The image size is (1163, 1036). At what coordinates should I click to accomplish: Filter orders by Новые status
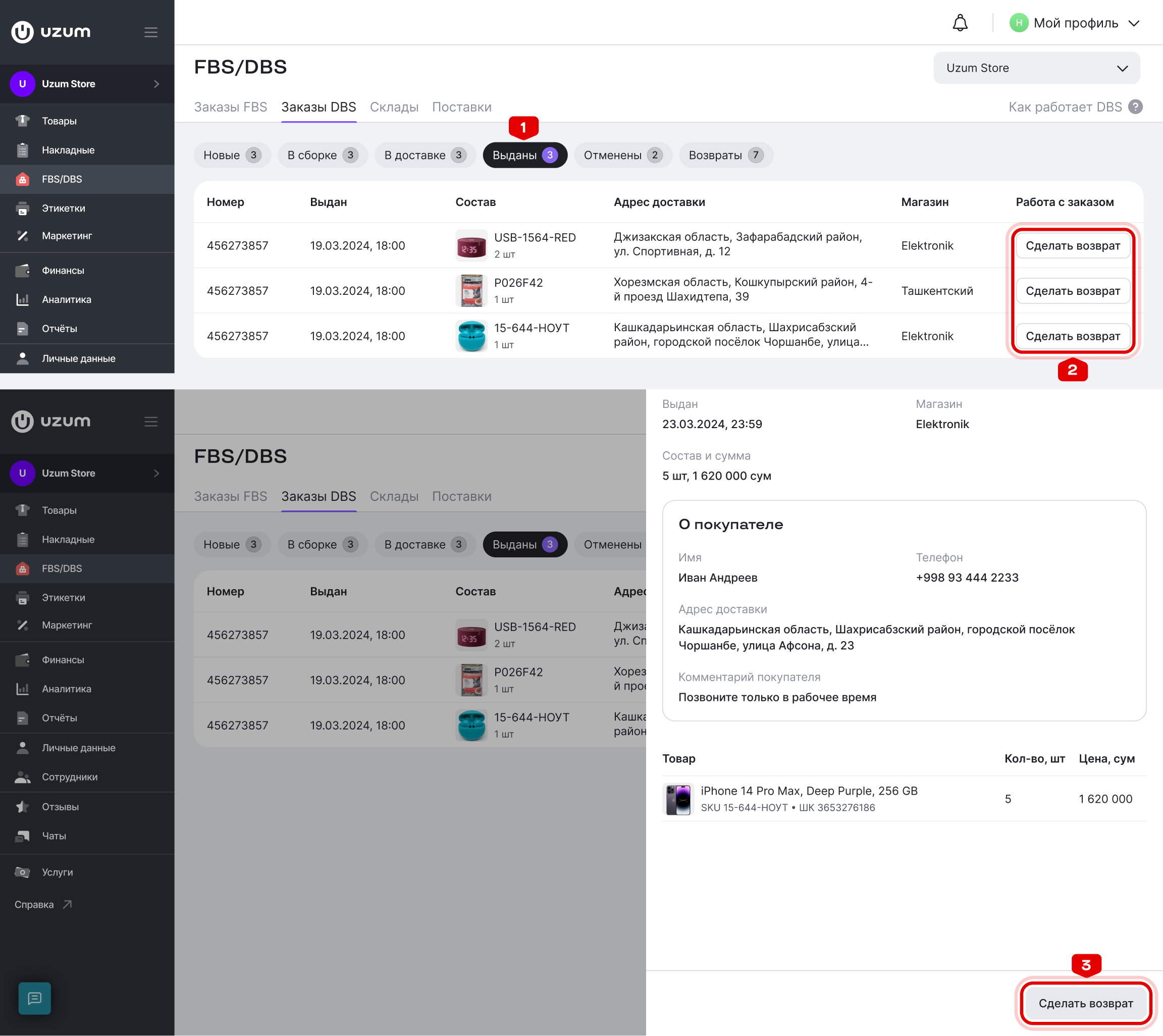232,156
